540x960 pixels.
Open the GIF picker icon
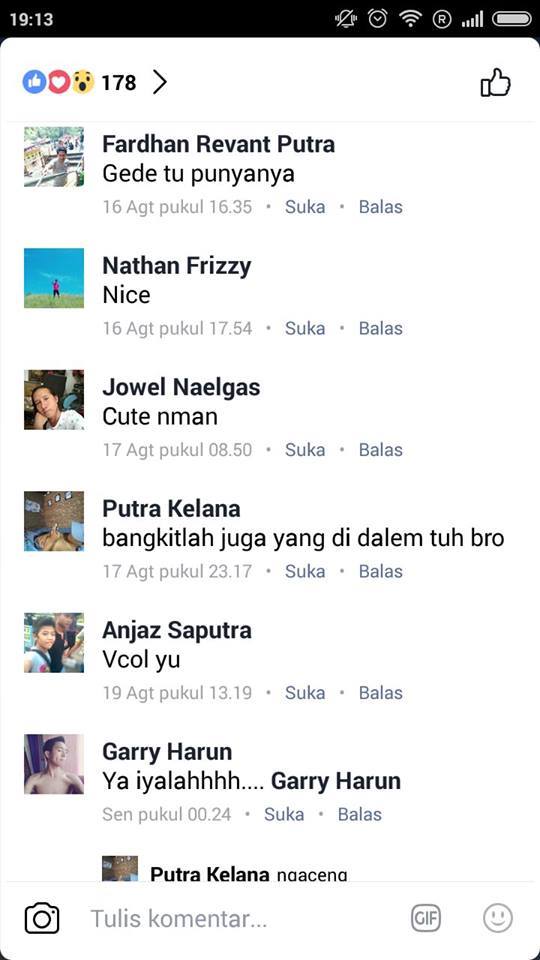(426, 918)
